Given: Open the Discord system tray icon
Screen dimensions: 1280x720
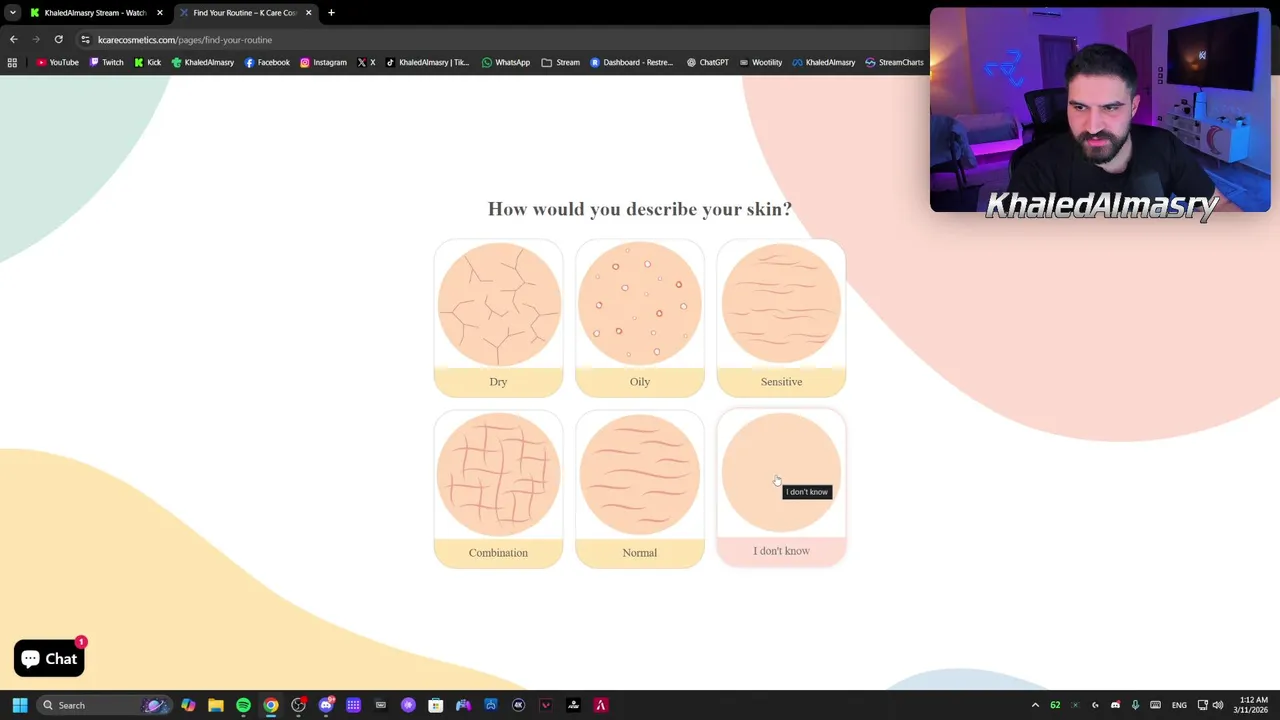Looking at the screenshot, I should [x=1115, y=705].
